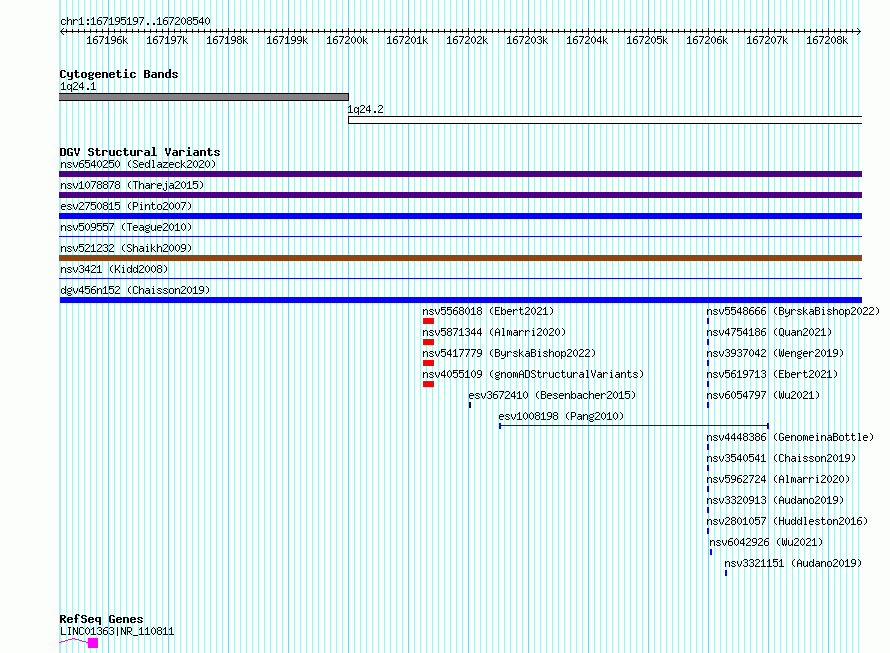Click the brown bar under nsv521232
The width and height of the screenshot is (890, 653).
tap(460, 258)
